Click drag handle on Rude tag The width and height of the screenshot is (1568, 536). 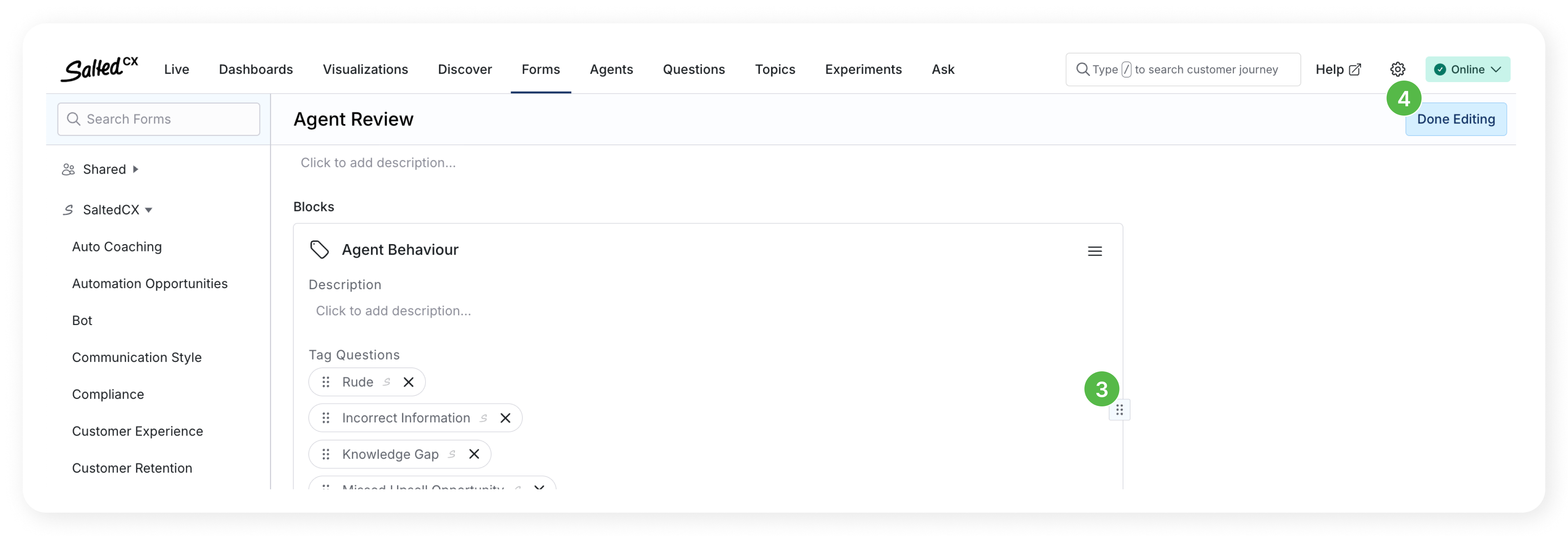pyautogui.click(x=326, y=382)
